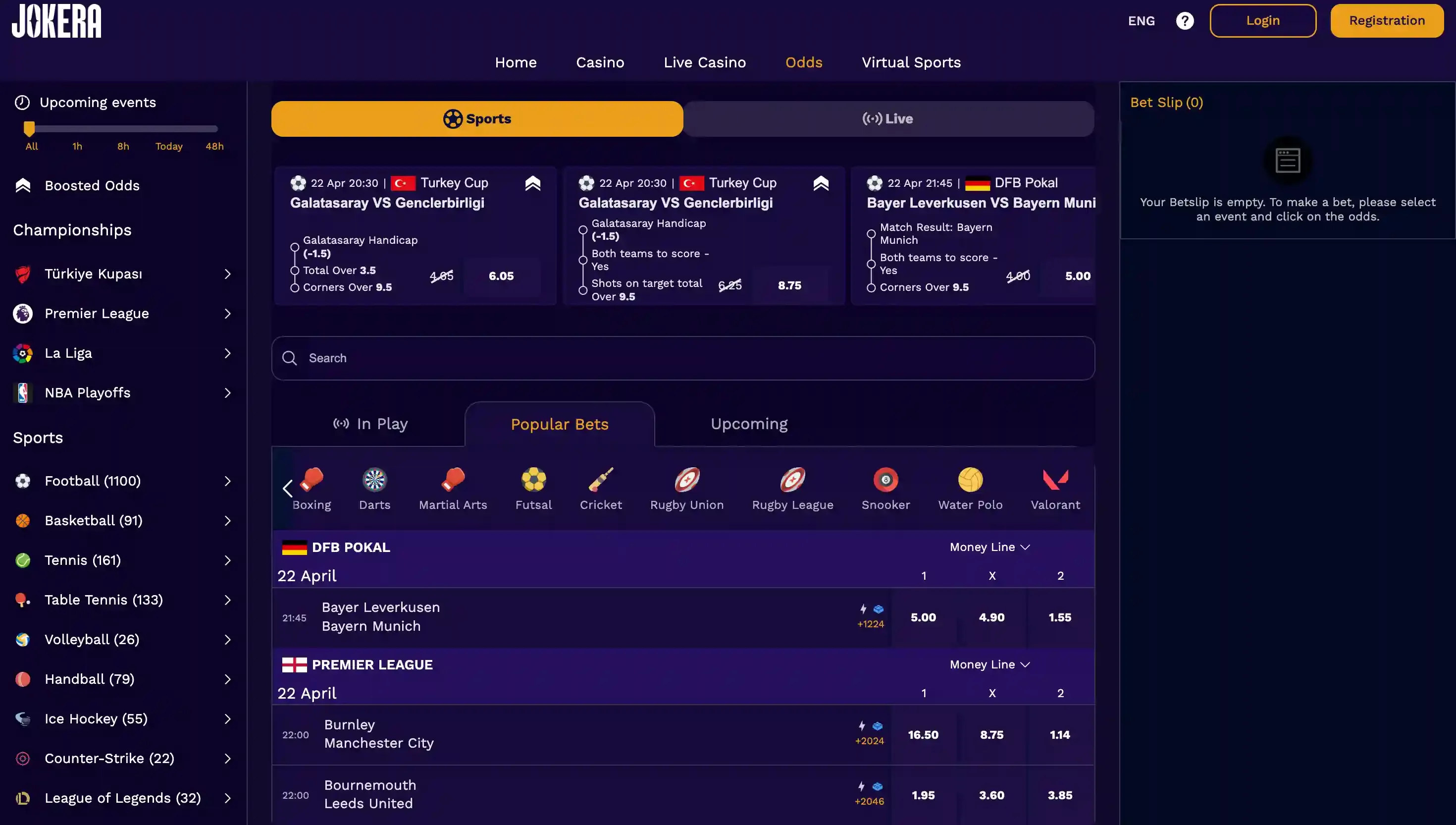The image size is (1456, 825).
Task: Set upcoming events slider to Today
Action: coord(169,146)
